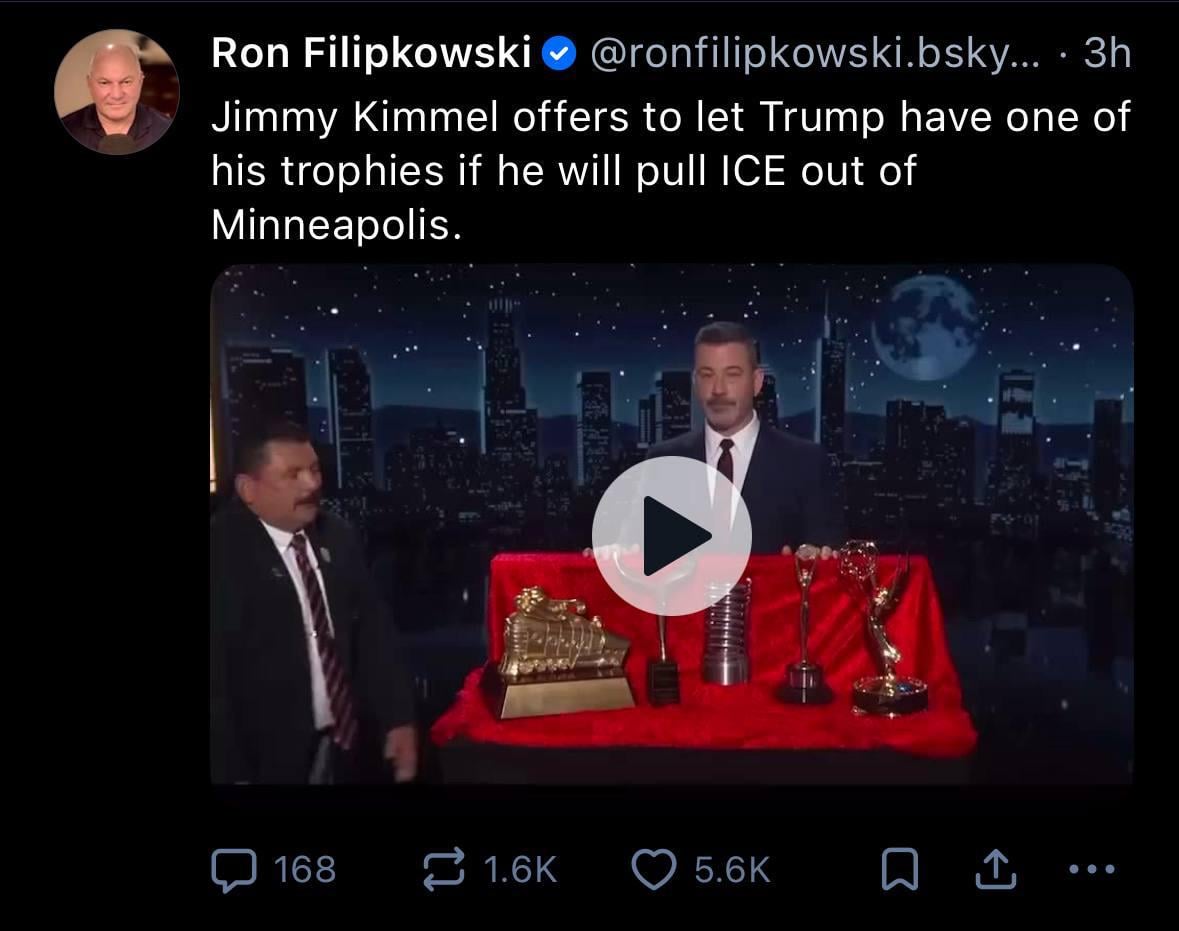
Task: View the 5.6K likes count
Action: point(732,870)
